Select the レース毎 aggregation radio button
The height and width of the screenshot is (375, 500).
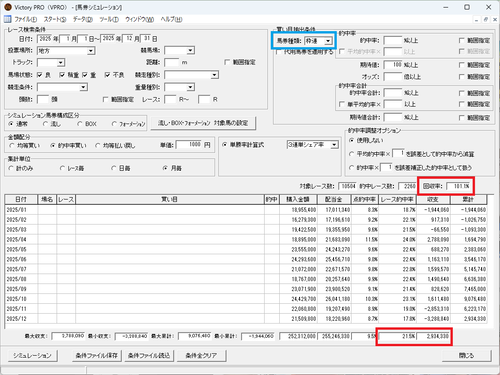[62, 168]
